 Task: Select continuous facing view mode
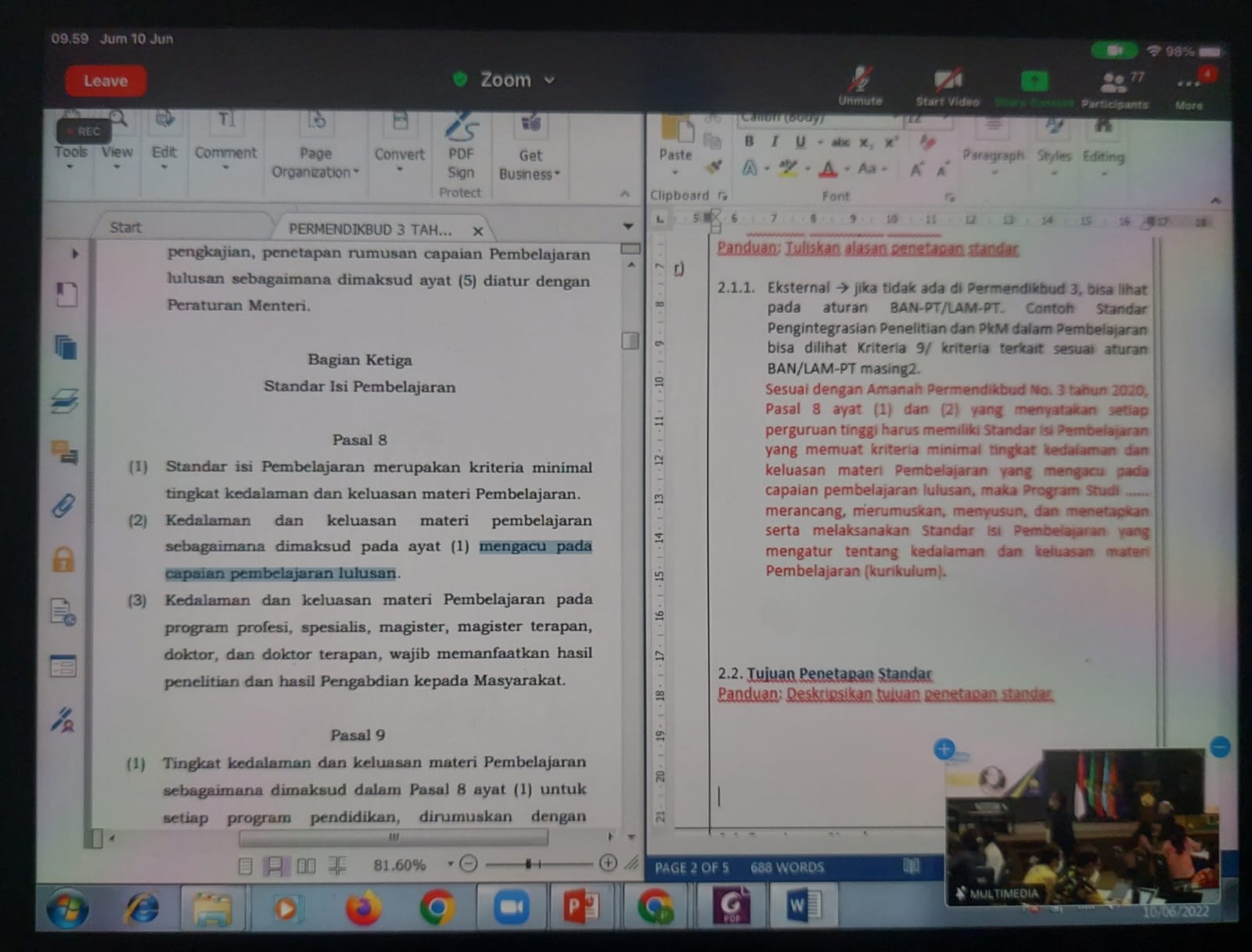(337, 865)
